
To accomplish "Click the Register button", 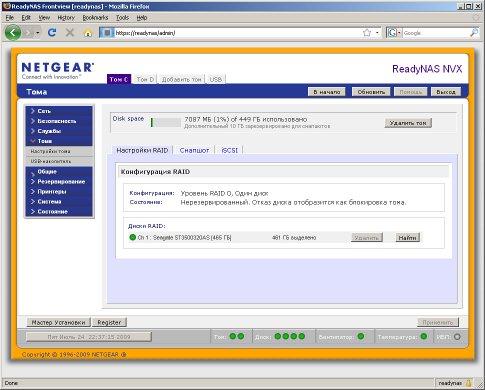I will pos(109,322).
